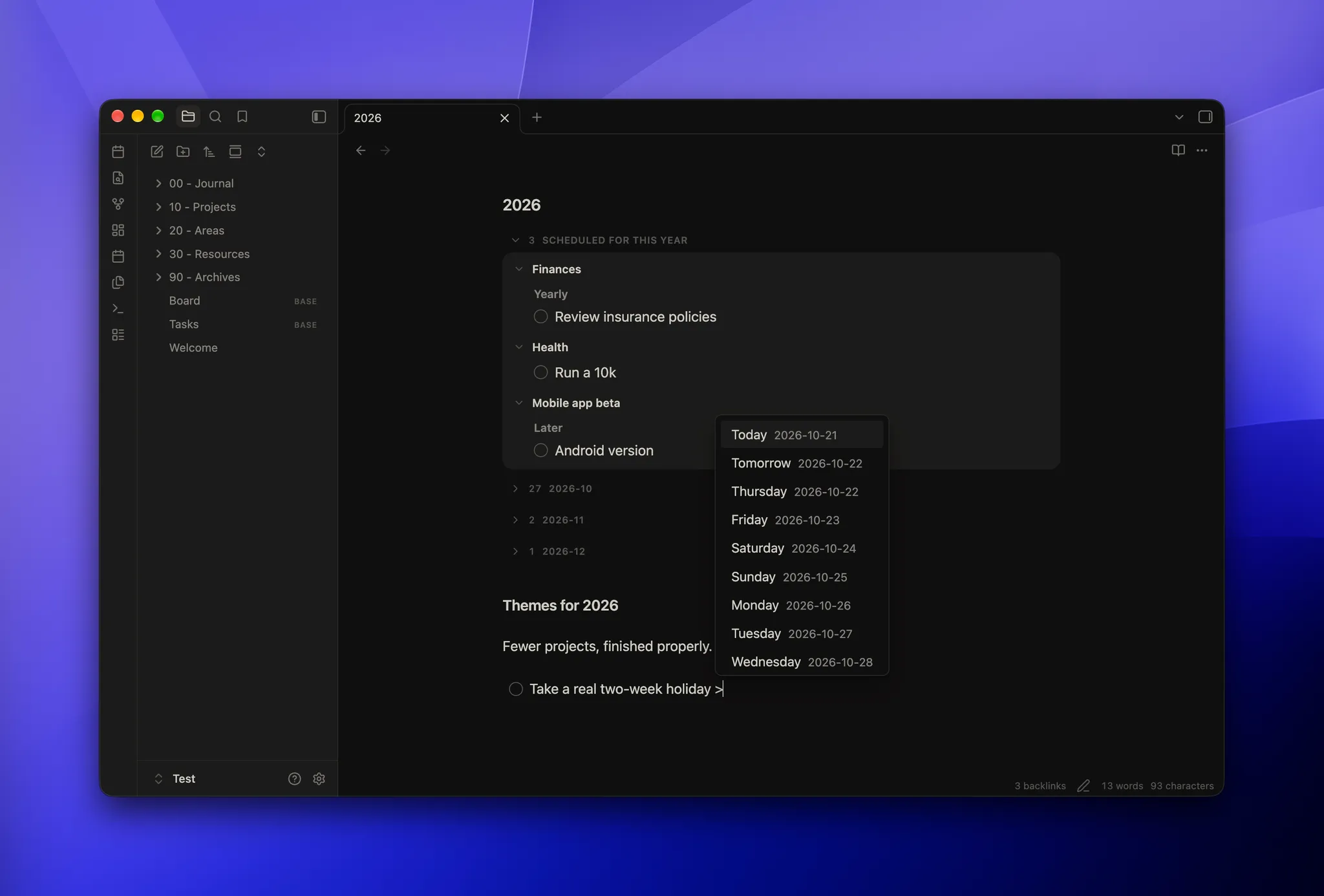Check the two-week holiday task

click(x=516, y=689)
